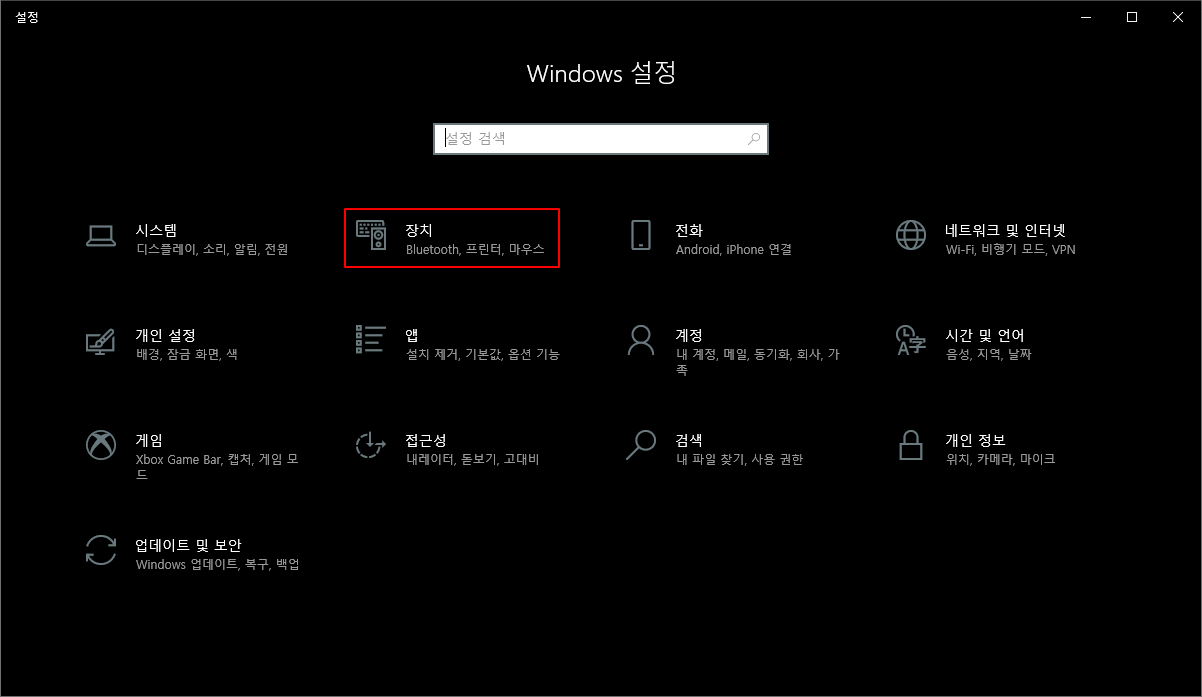Click 배경, 잠금 화면, 색 description

tap(187, 355)
